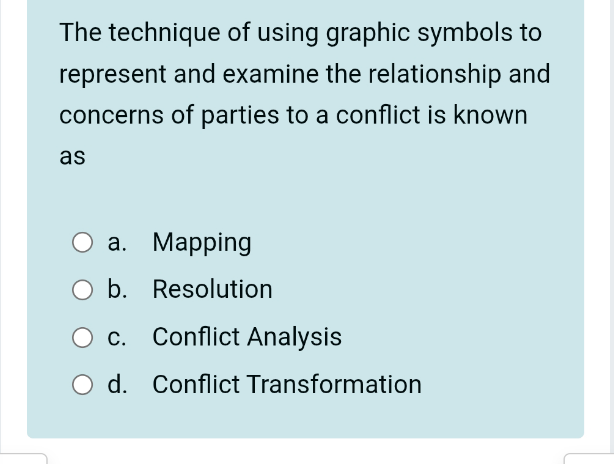The height and width of the screenshot is (464, 614).
Task: Click the 'c.' option letter
Action: [x=117, y=338]
